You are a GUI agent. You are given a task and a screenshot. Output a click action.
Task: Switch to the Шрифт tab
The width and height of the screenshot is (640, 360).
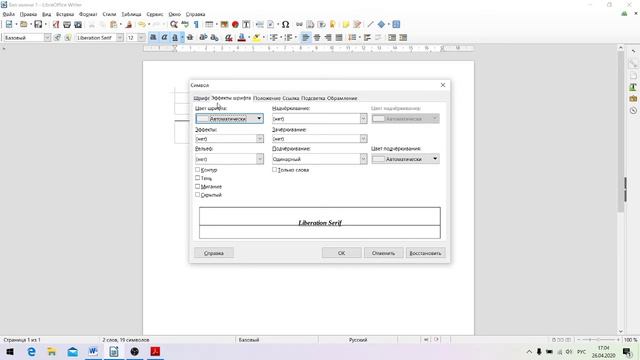pos(201,98)
